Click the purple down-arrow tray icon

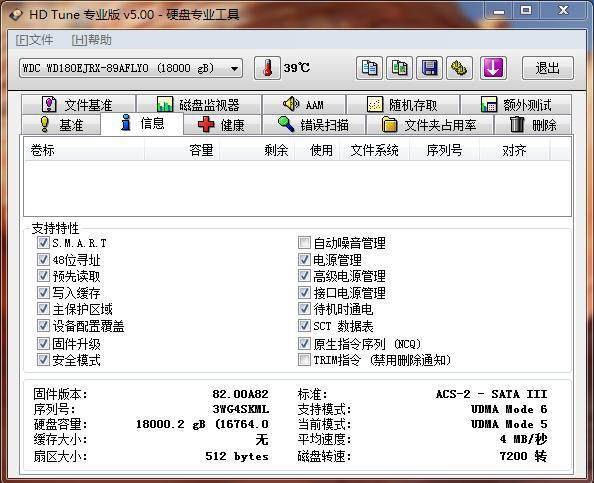point(493,68)
